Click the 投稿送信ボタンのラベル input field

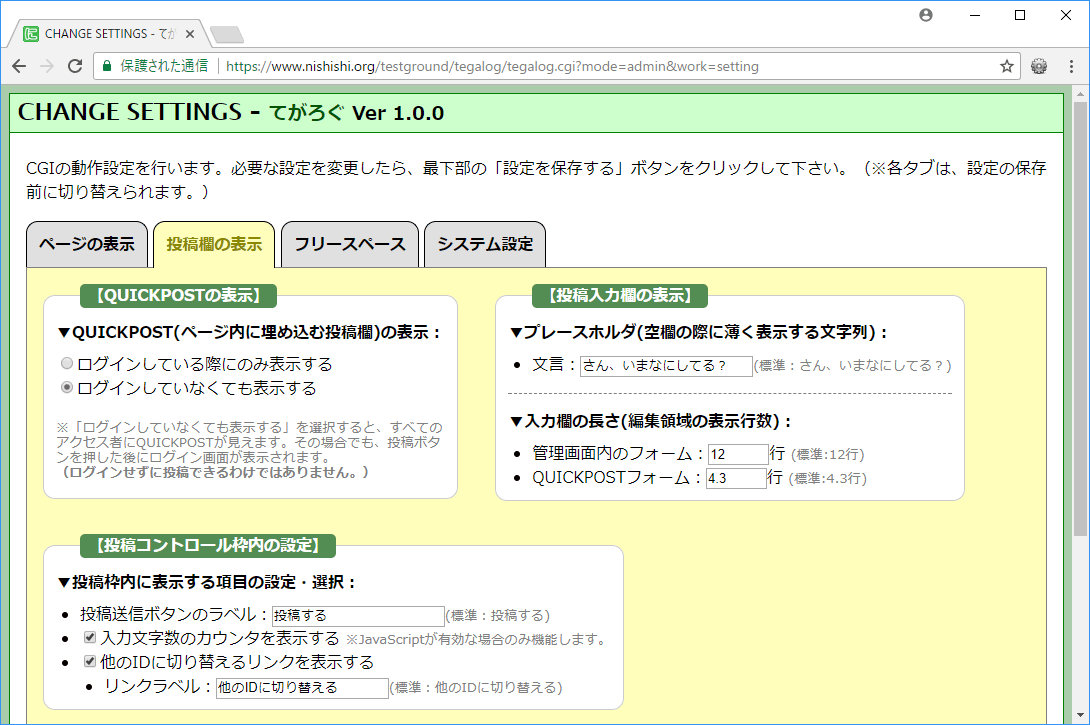[358, 616]
